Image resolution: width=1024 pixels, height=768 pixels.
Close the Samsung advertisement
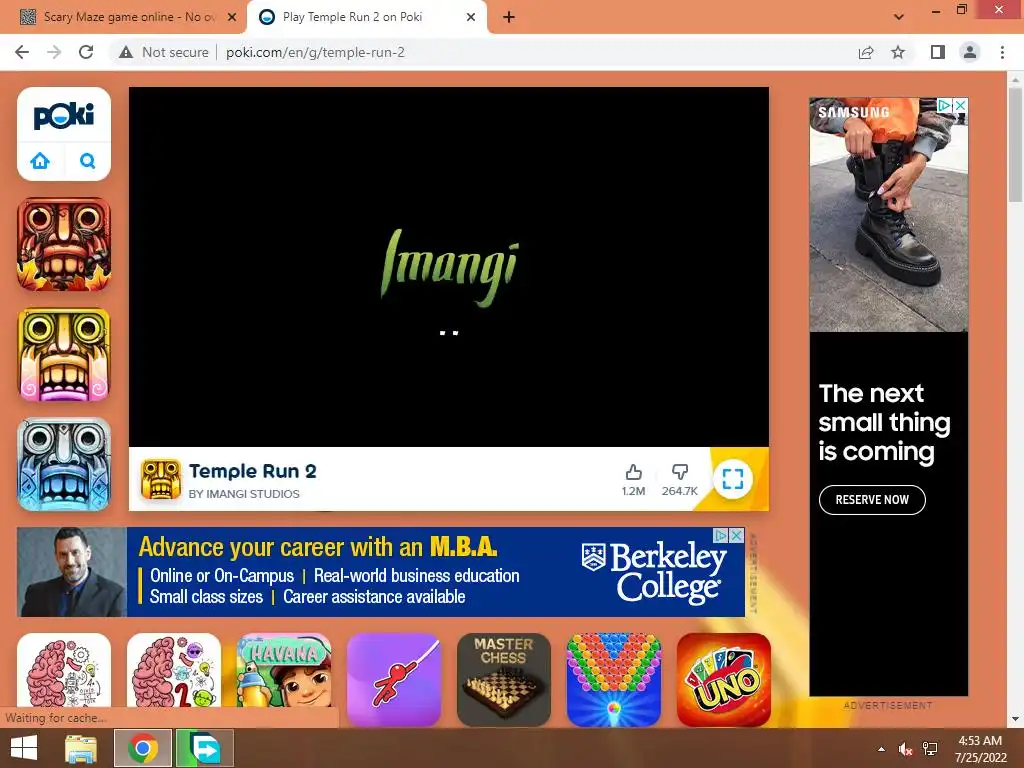pyautogui.click(x=960, y=105)
